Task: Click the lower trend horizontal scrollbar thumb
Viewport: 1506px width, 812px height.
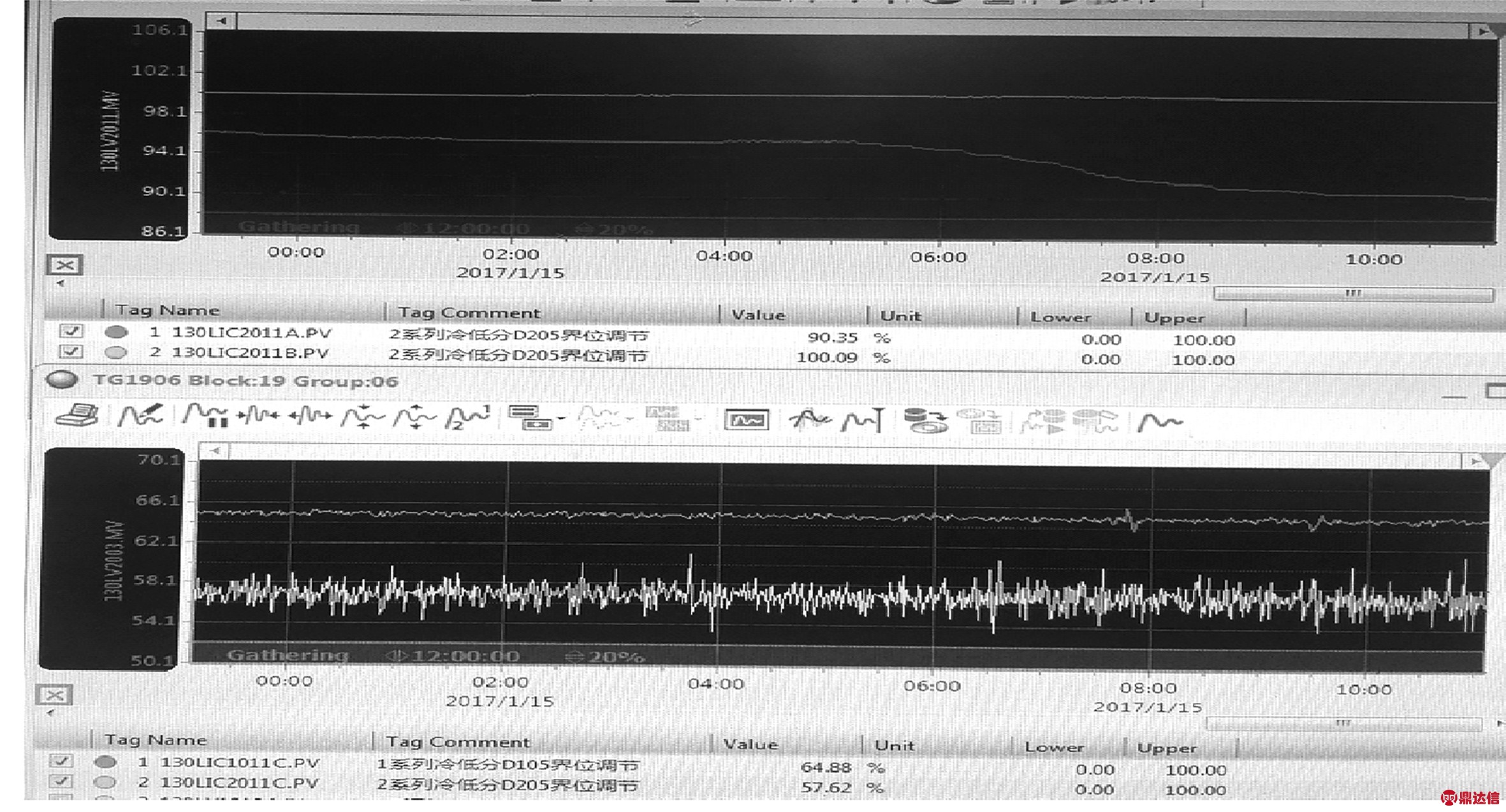Action: 1344,723
